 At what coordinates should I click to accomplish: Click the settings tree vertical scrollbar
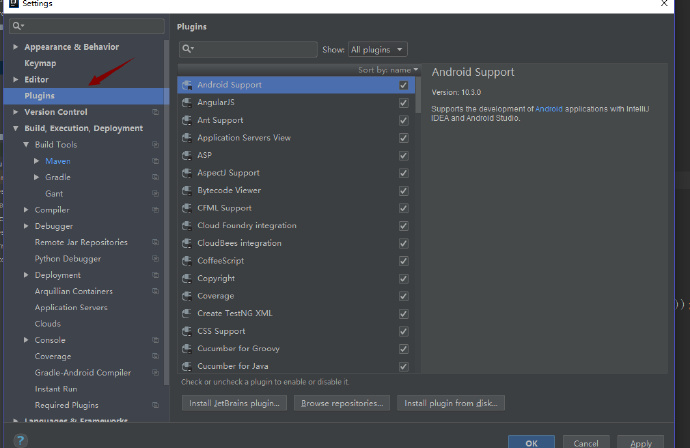pos(166,211)
